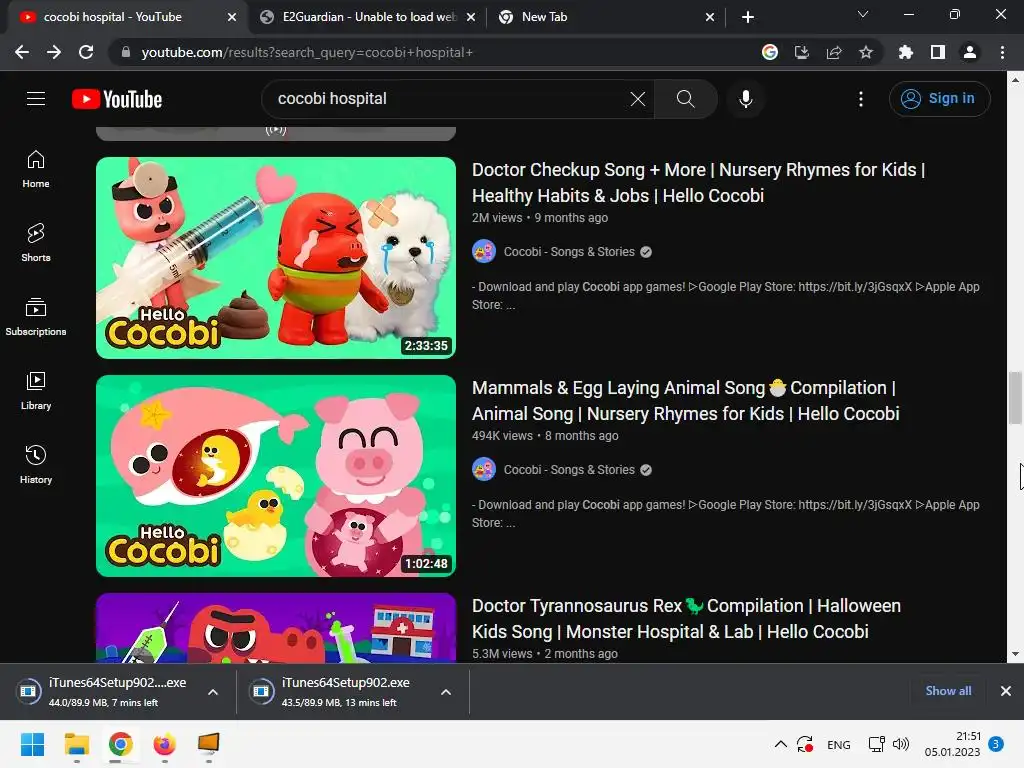This screenshot has height=768, width=1024.
Task: Click the Sign in button
Action: tap(939, 99)
